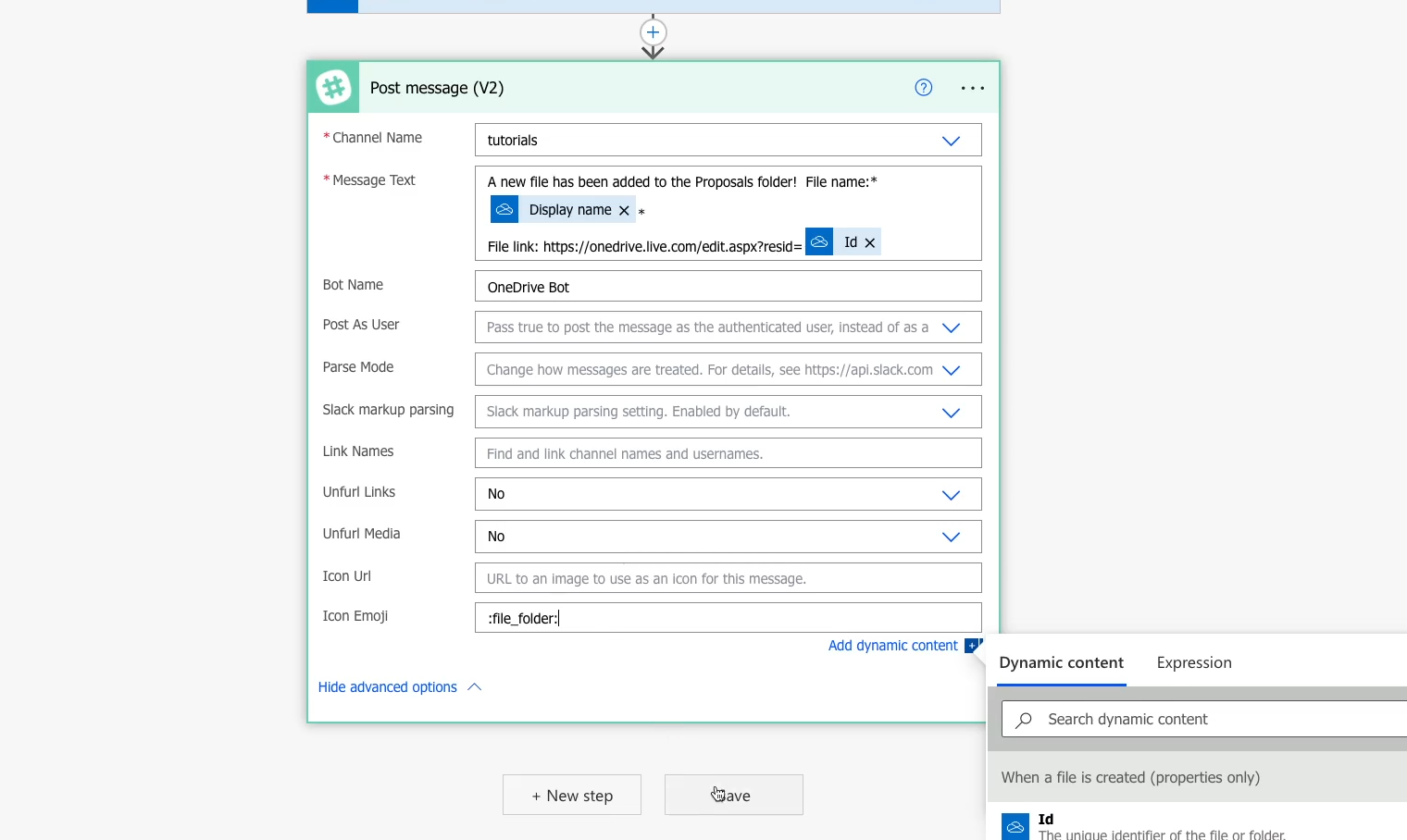This screenshot has height=840, width=1407.
Task: Click the Icon Url input field
Action: coord(728,578)
